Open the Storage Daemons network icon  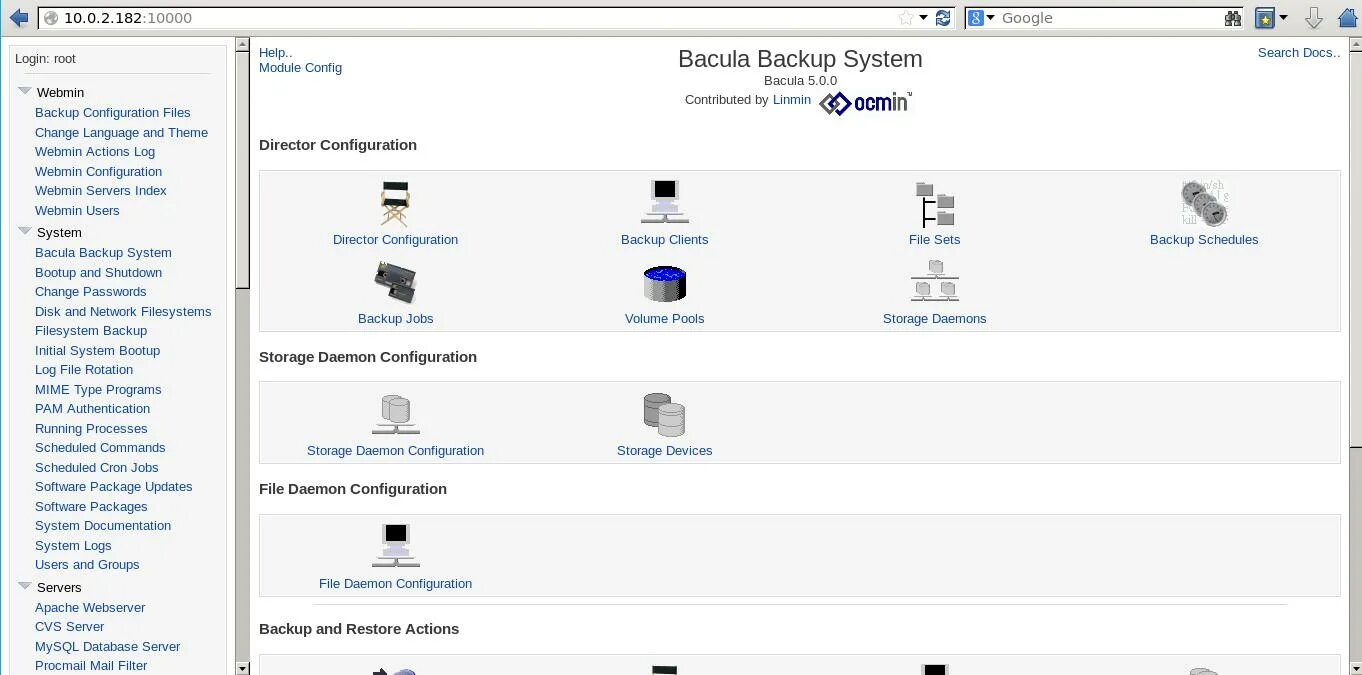pos(935,283)
